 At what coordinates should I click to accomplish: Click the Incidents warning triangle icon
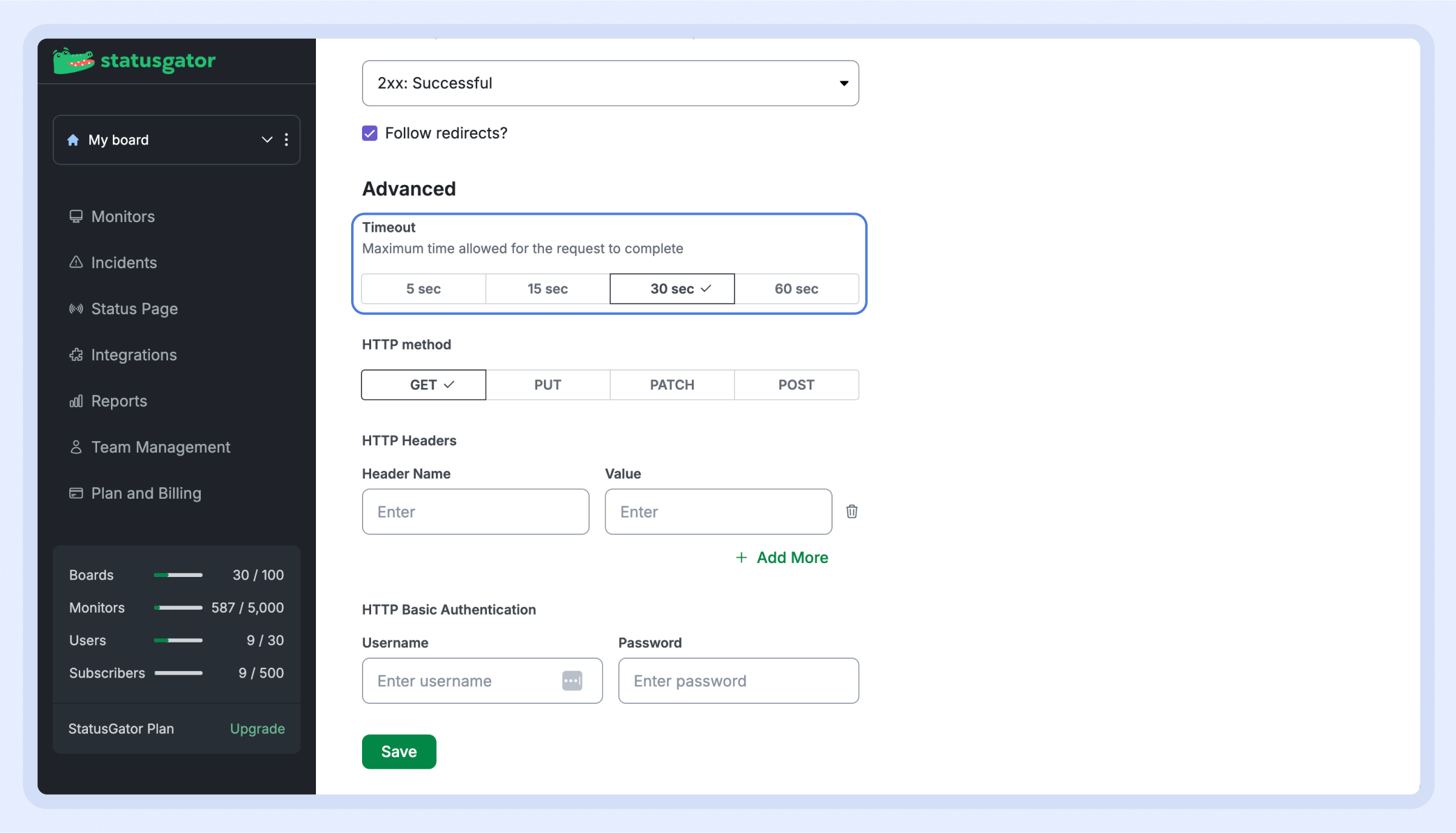click(x=76, y=262)
